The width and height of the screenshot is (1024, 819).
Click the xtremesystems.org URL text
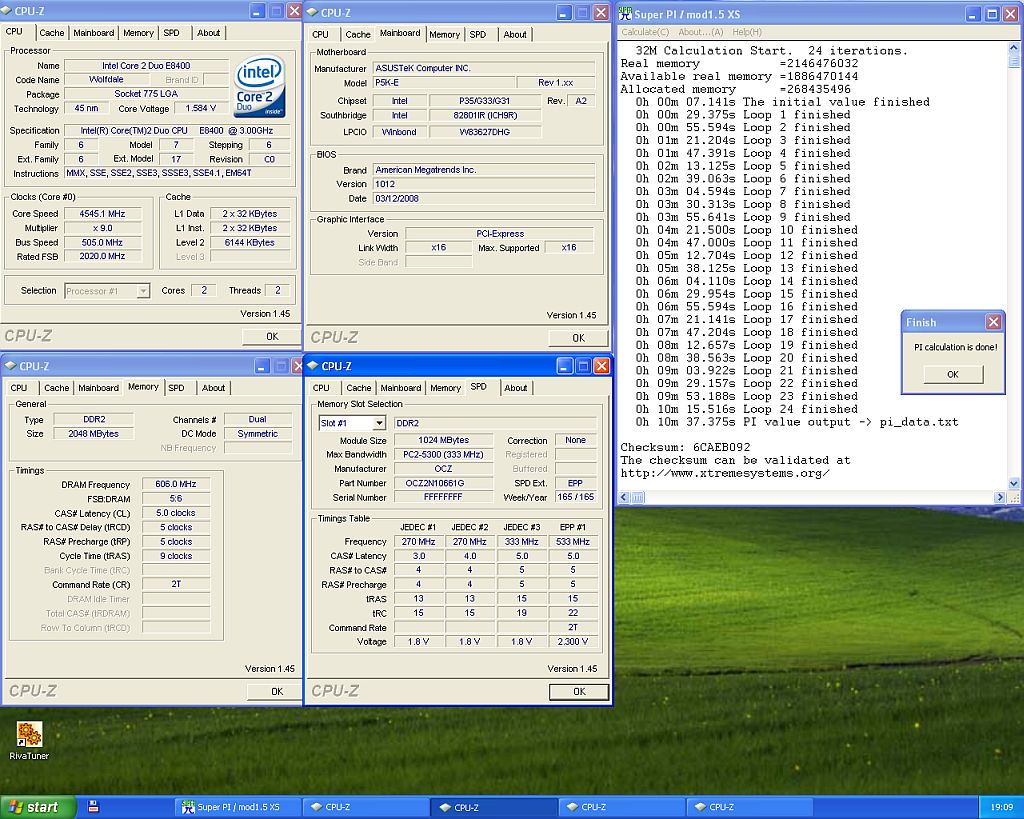tap(725, 474)
